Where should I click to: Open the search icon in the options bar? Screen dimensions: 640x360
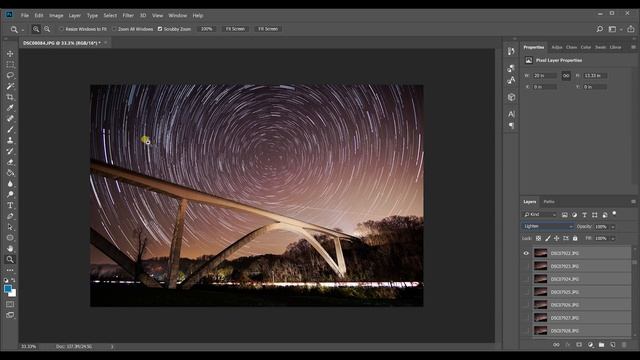point(599,29)
